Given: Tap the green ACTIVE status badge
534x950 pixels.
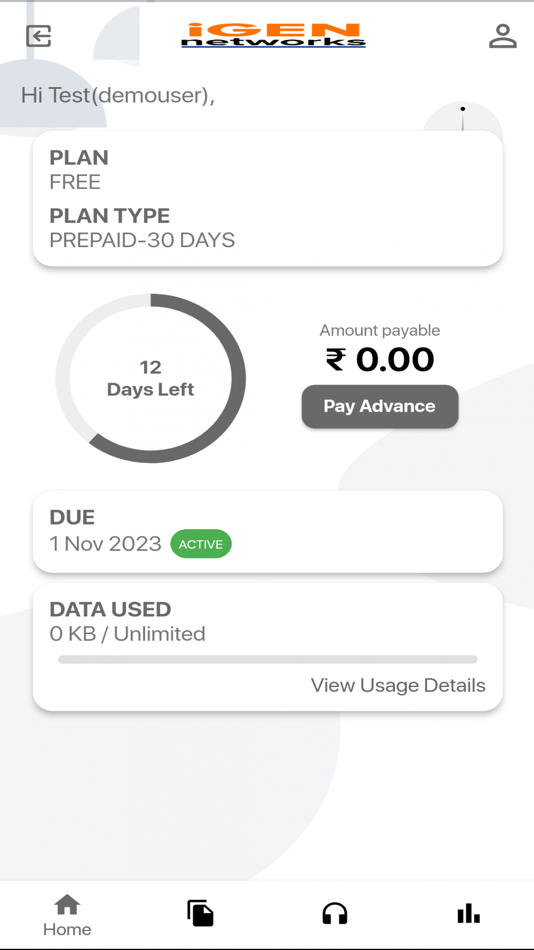Looking at the screenshot, I should click(201, 544).
